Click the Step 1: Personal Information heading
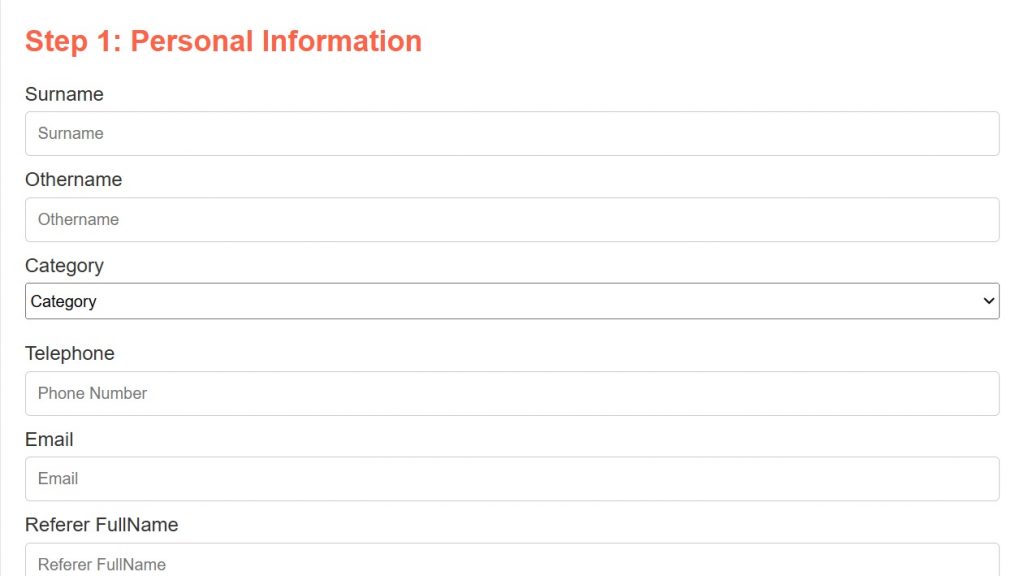The width and height of the screenshot is (1024, 576). click(222, 41)
